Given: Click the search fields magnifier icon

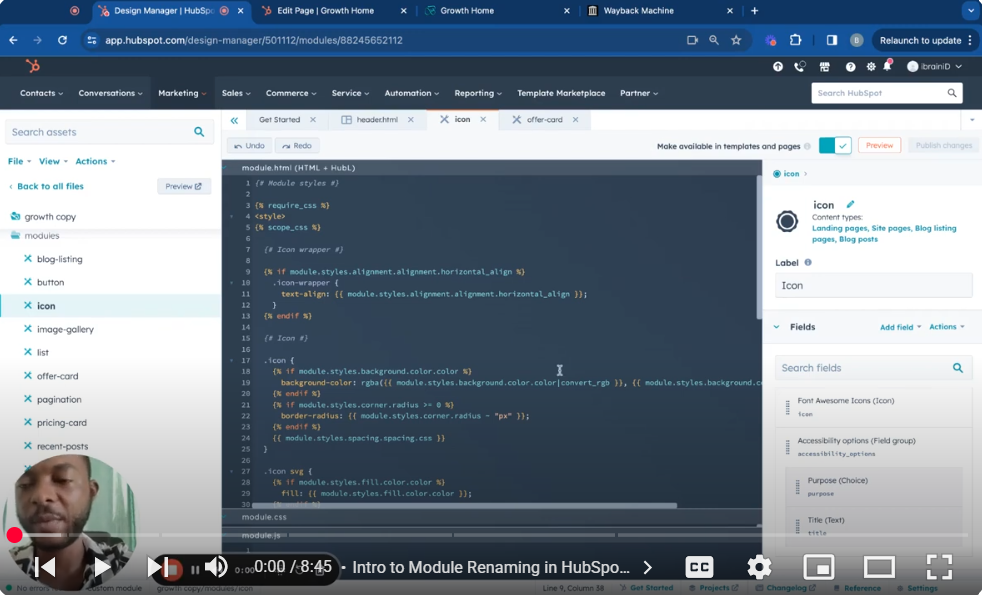Looking at the screenshot, I should (x=958, y=368).
